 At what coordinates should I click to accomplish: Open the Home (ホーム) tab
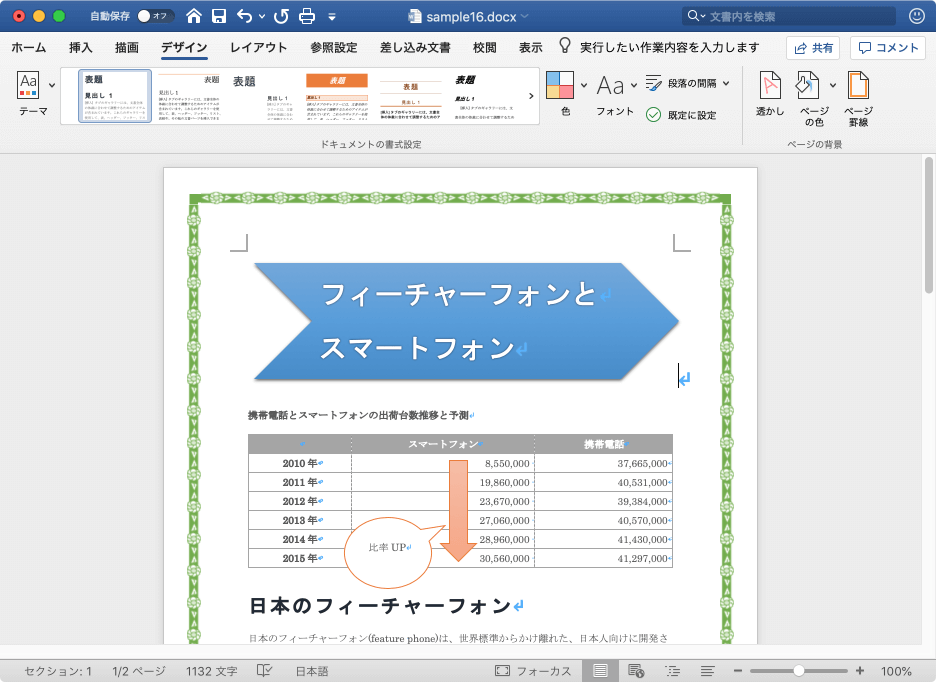click(29, 47)
